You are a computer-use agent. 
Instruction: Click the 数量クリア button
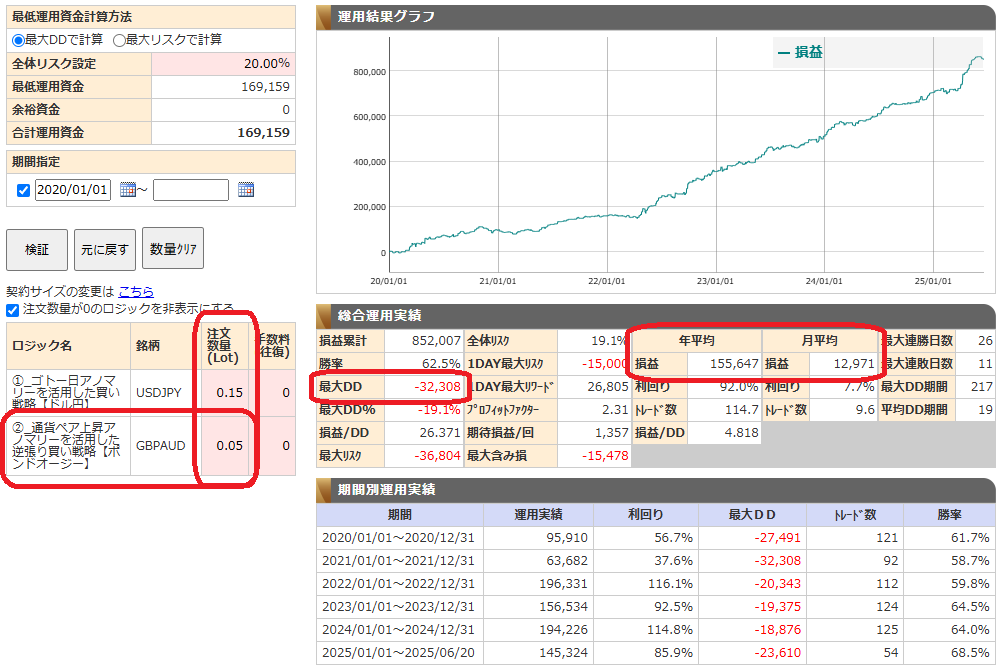click(172, 249)
